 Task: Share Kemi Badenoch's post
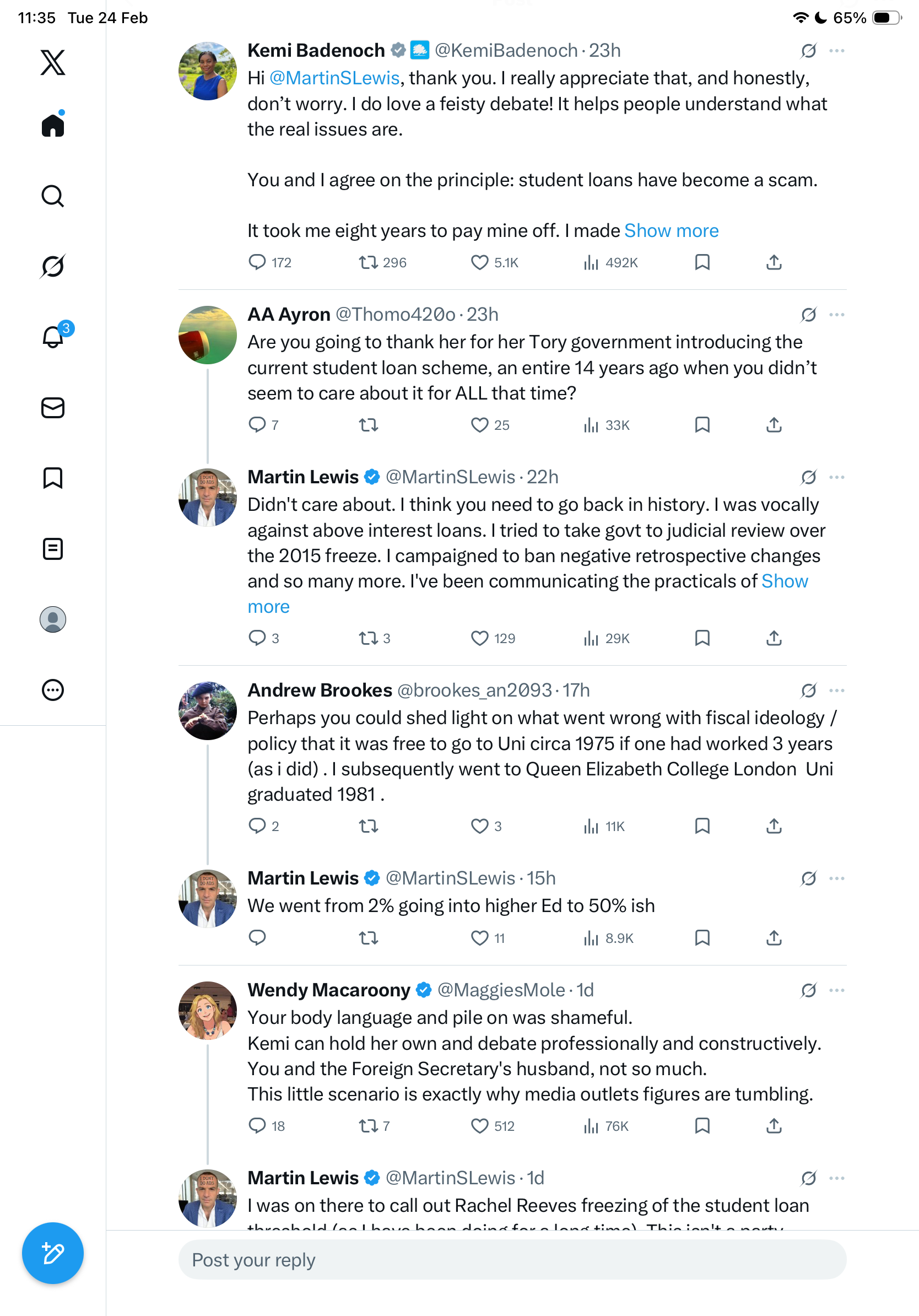pyautogui.click(x=774, y=262)
